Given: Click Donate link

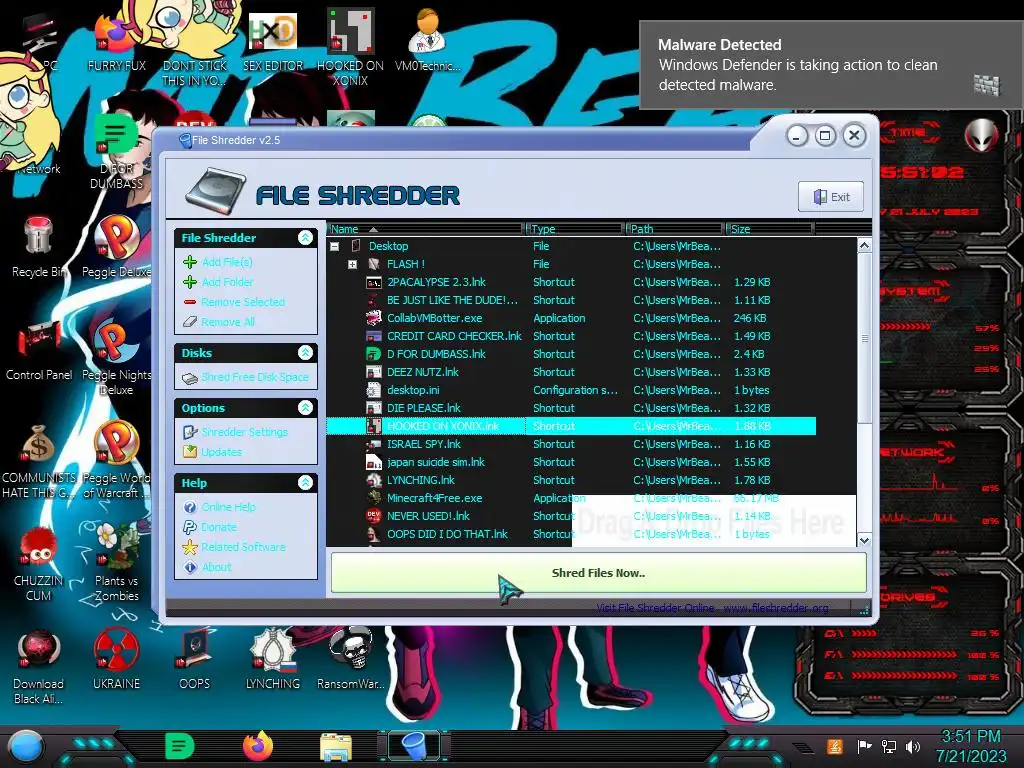Looking at the screenshot, I should tap(219, 527).
